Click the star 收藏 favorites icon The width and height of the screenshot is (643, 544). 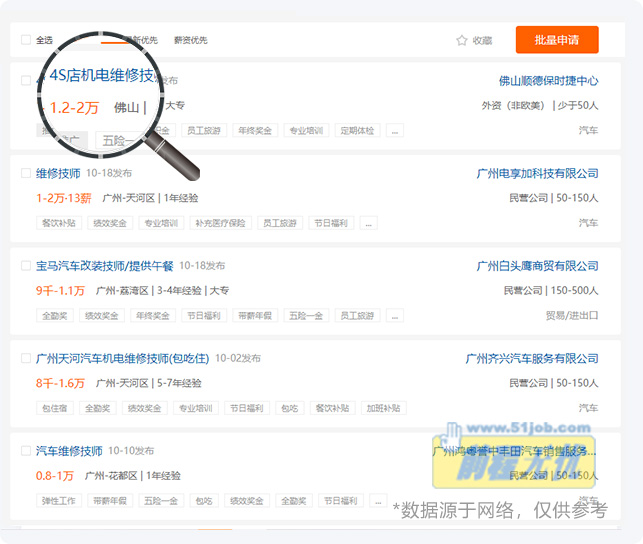pyautogui.click(x=461, y=41)
